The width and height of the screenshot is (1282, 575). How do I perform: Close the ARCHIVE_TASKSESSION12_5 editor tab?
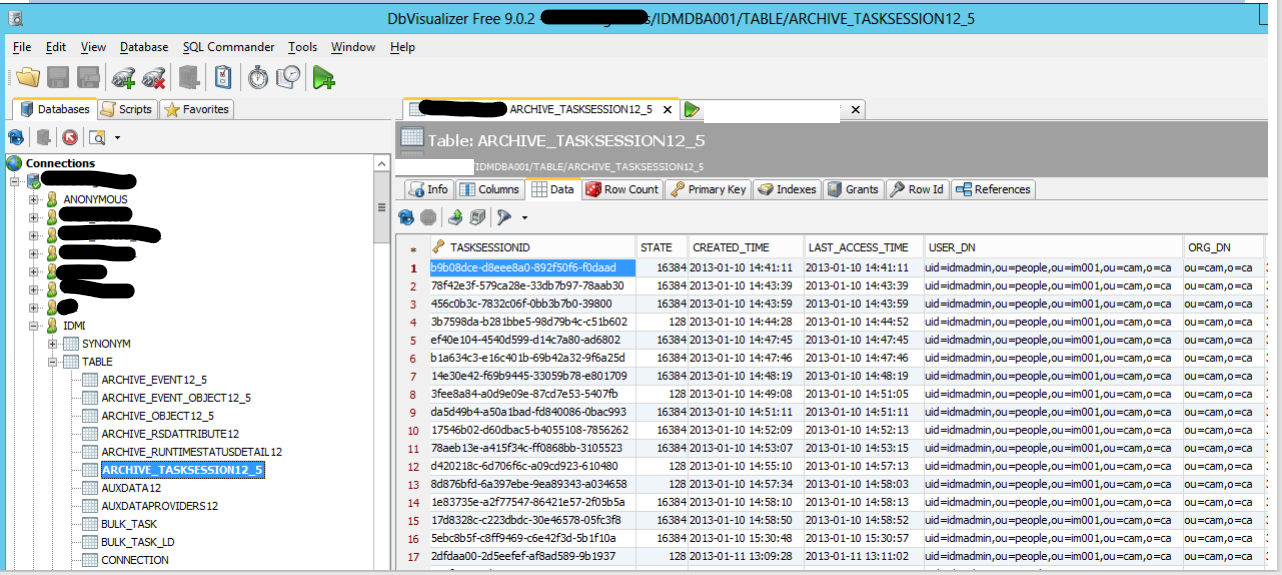coord(667,109)
